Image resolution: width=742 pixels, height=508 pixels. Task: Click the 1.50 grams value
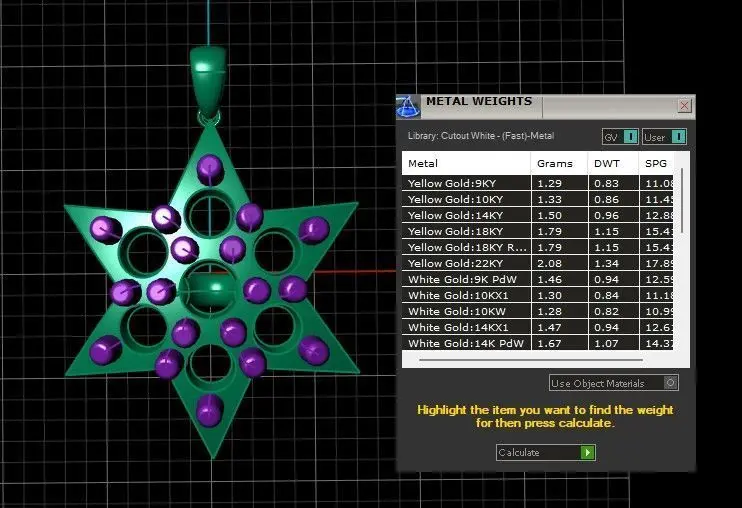(549, 216)
